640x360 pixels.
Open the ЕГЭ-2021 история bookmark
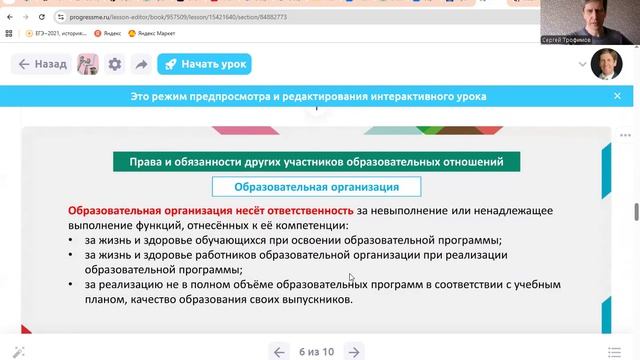pos(56,33)
